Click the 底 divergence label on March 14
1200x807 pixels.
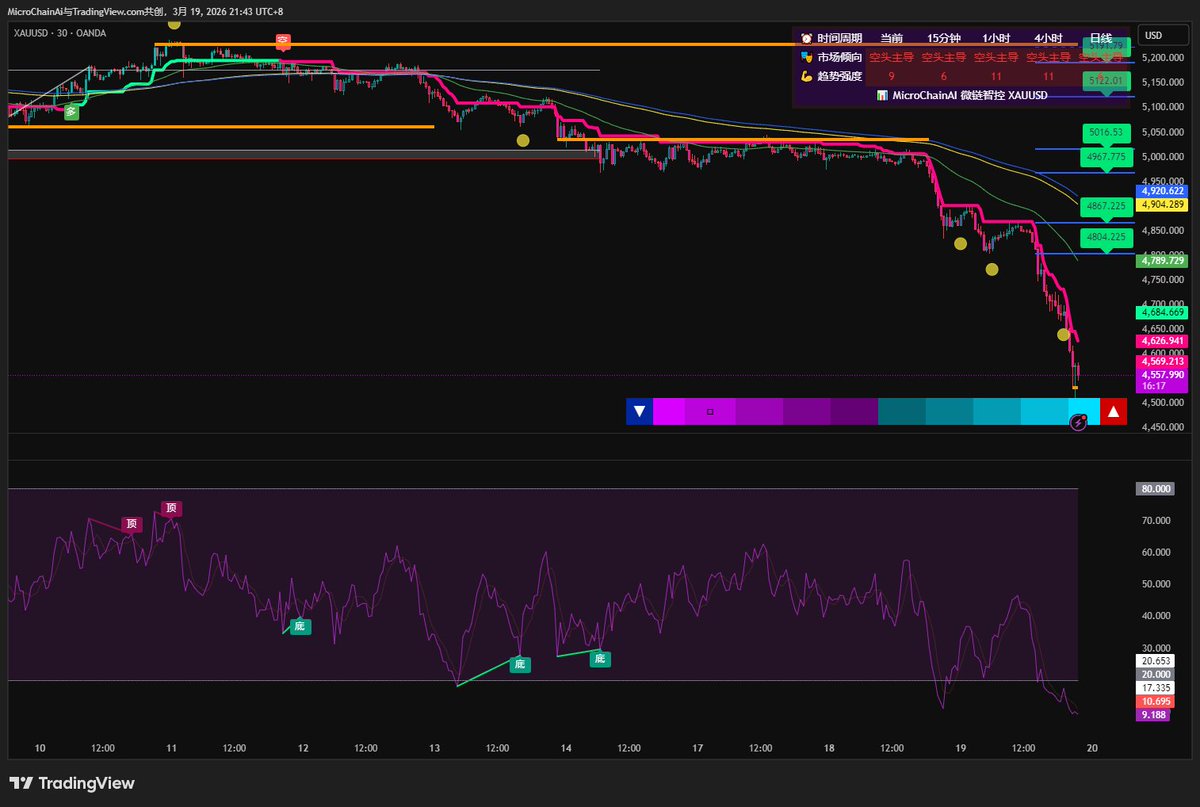599,658
